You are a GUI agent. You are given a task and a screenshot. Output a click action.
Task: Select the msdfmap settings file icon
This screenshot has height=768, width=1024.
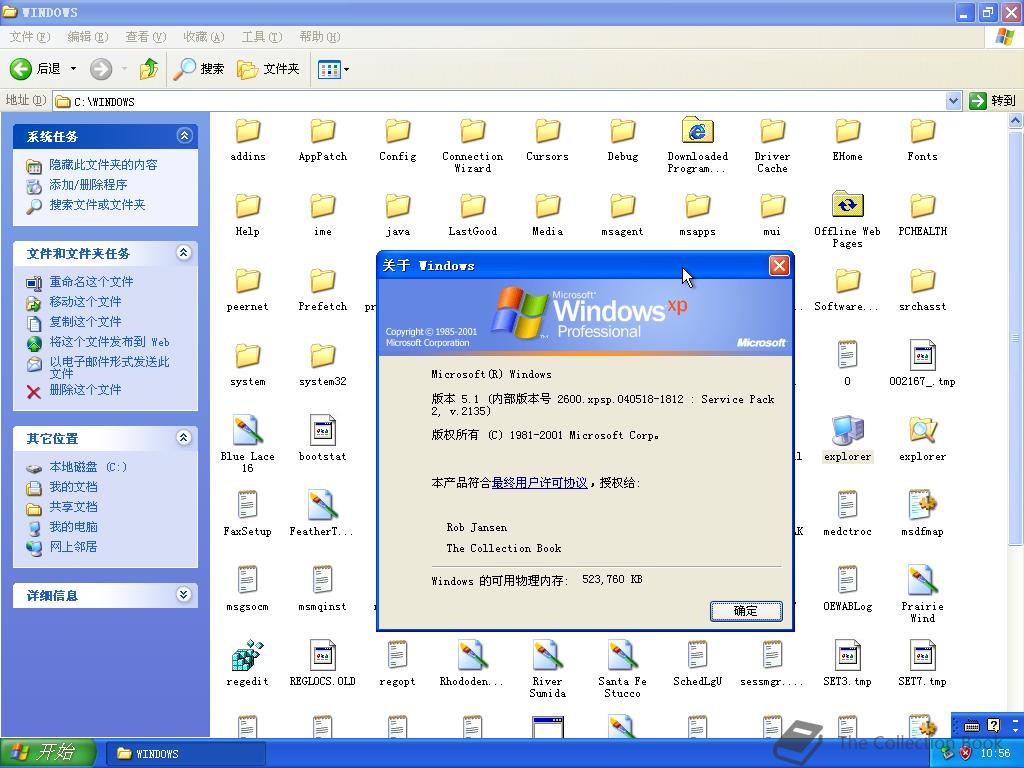(922, 505)
